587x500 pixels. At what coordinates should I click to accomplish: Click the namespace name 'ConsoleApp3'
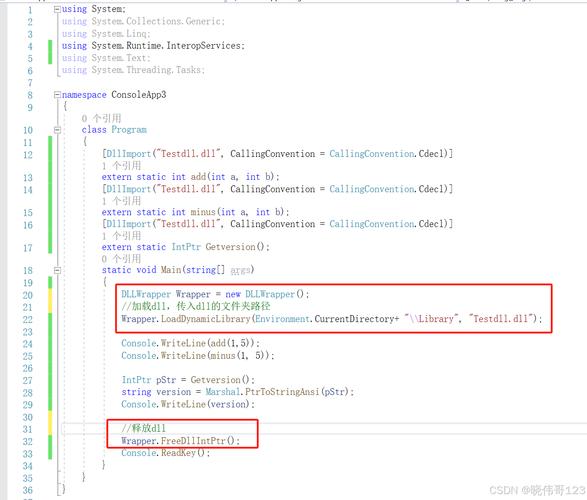tap(139, 95)
